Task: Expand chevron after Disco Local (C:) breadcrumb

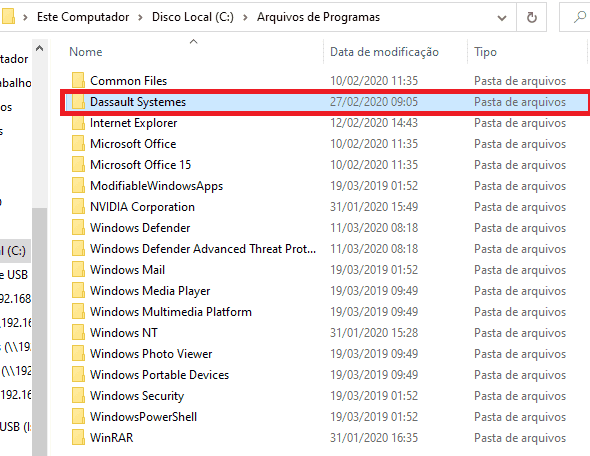Action: tap(245, 18)
